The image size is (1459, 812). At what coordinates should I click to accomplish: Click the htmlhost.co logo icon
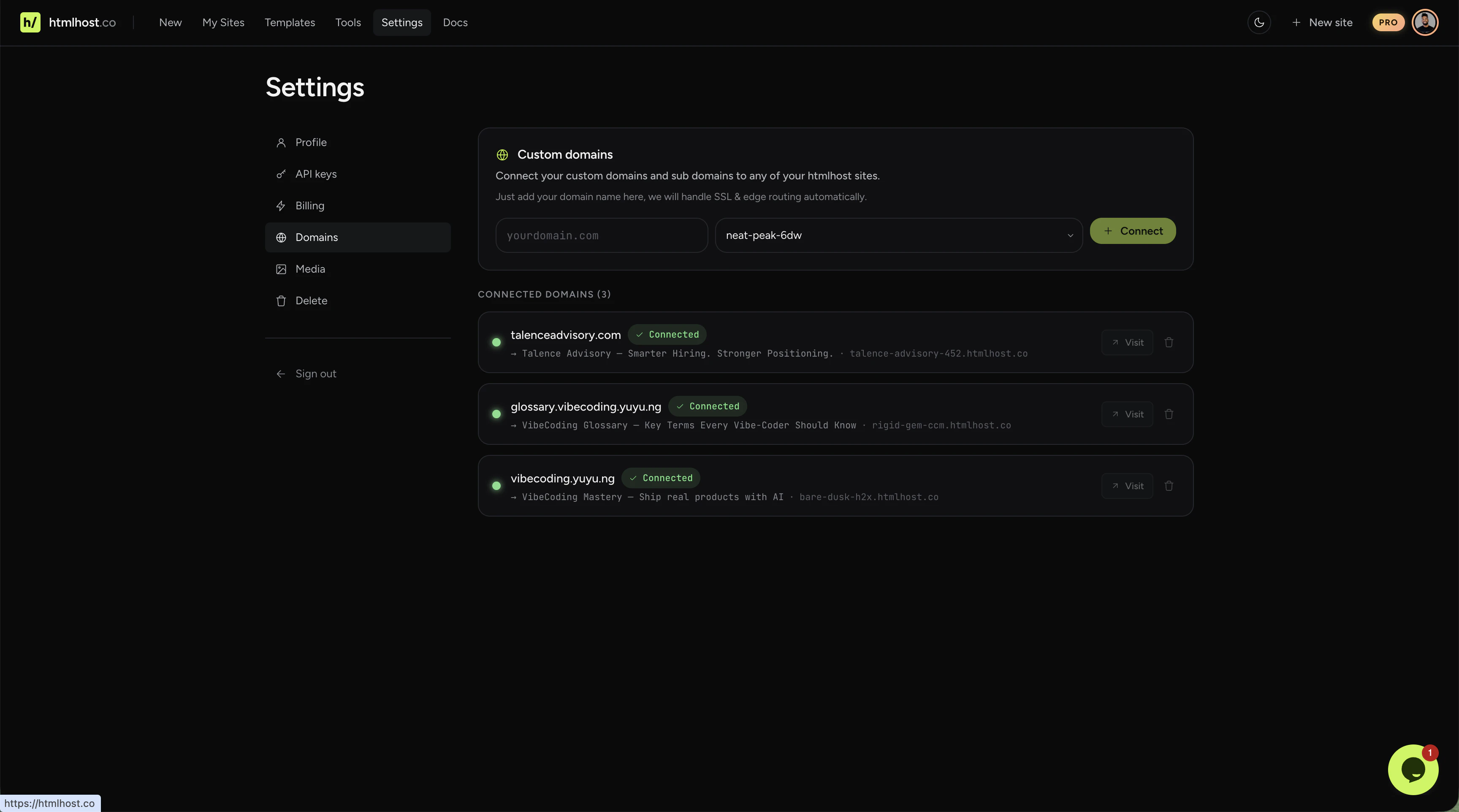tap(30, 23)
